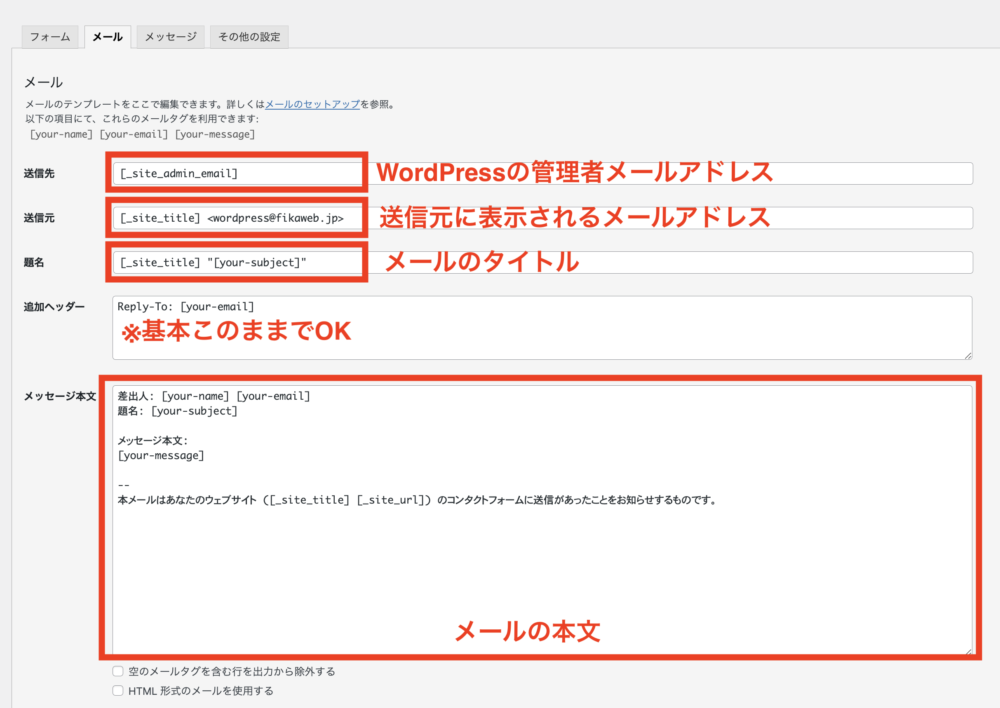Open the メールのセットアップ link

pos(312,104)
